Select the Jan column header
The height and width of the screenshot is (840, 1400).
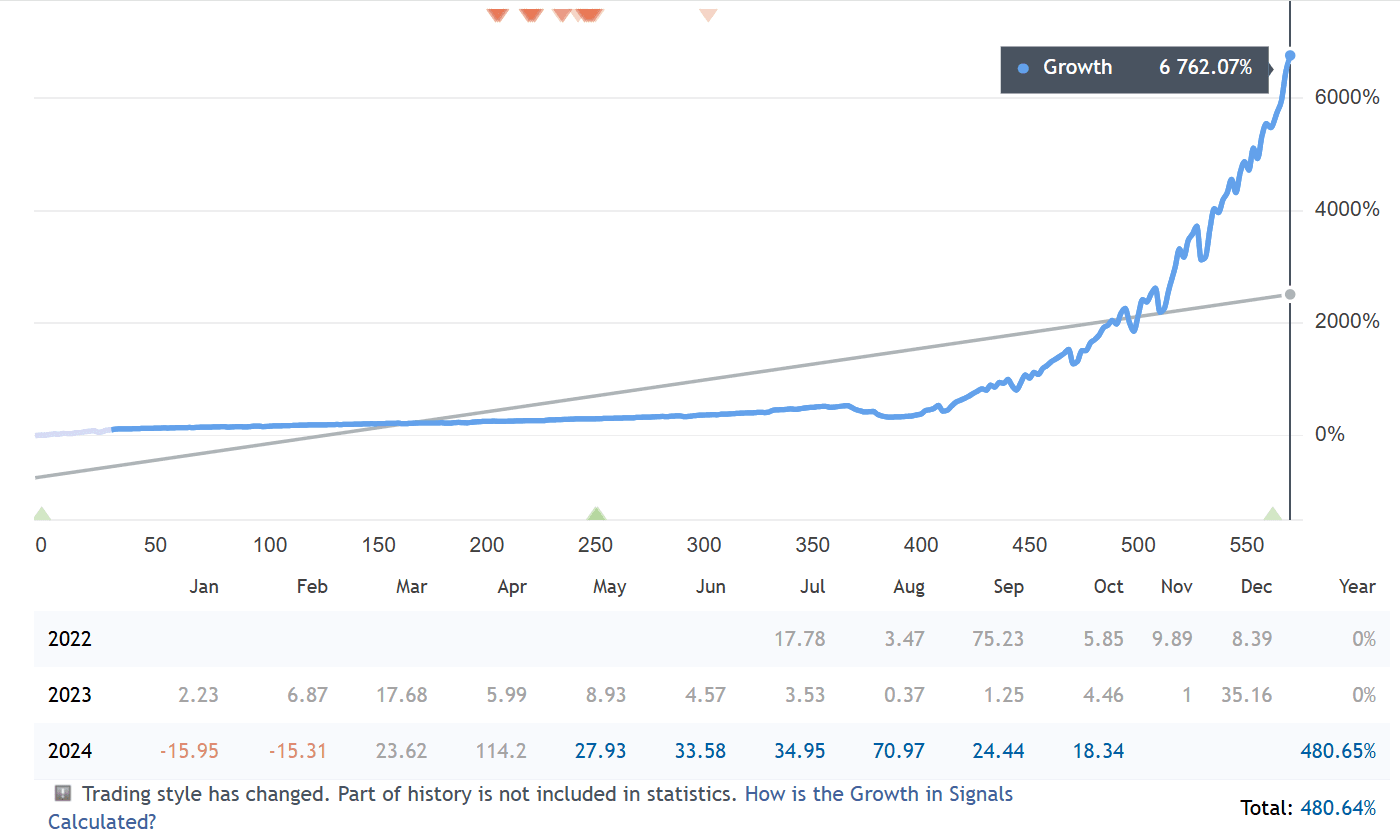point(204,587)
